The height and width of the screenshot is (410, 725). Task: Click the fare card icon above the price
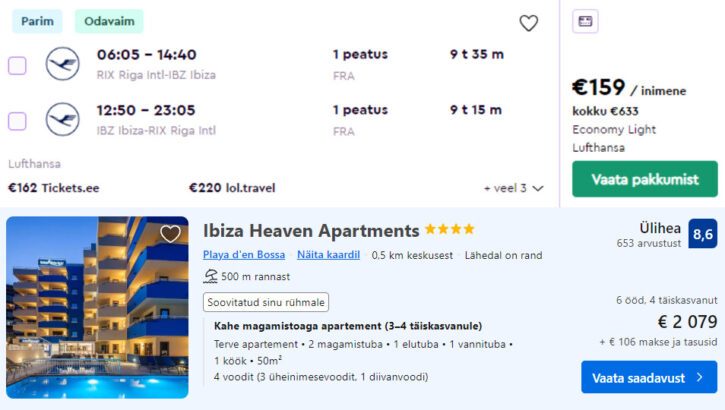click(586, 21)
